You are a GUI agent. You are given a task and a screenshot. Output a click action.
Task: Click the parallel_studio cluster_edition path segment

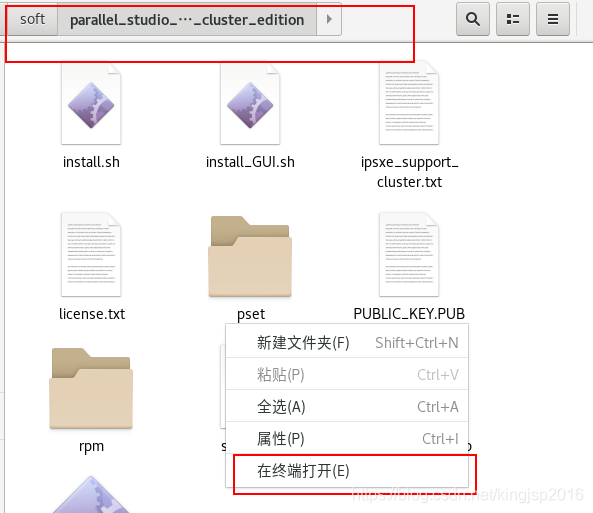(187, 19)
